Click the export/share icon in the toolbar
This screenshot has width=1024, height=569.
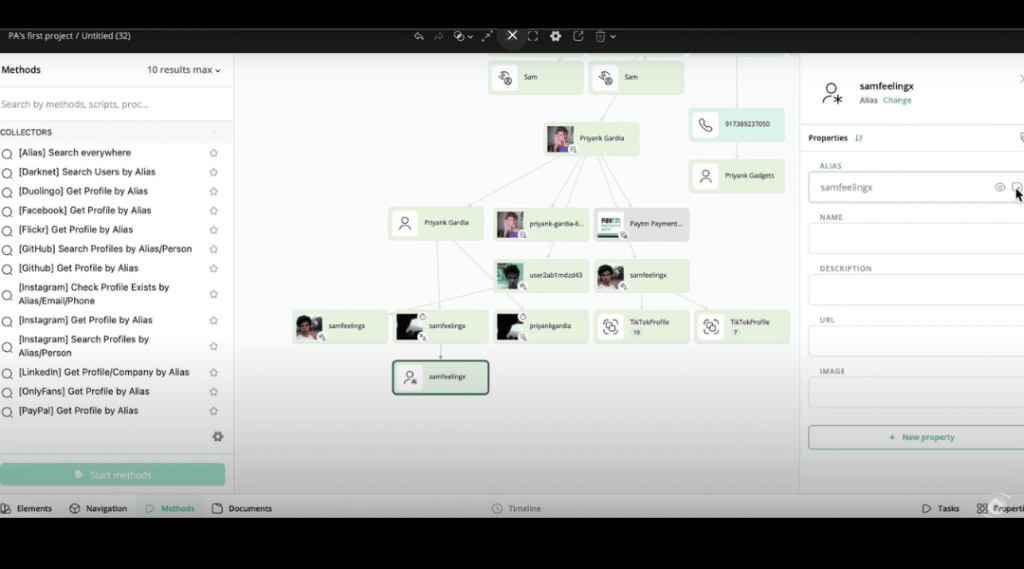tap(578, 36)
